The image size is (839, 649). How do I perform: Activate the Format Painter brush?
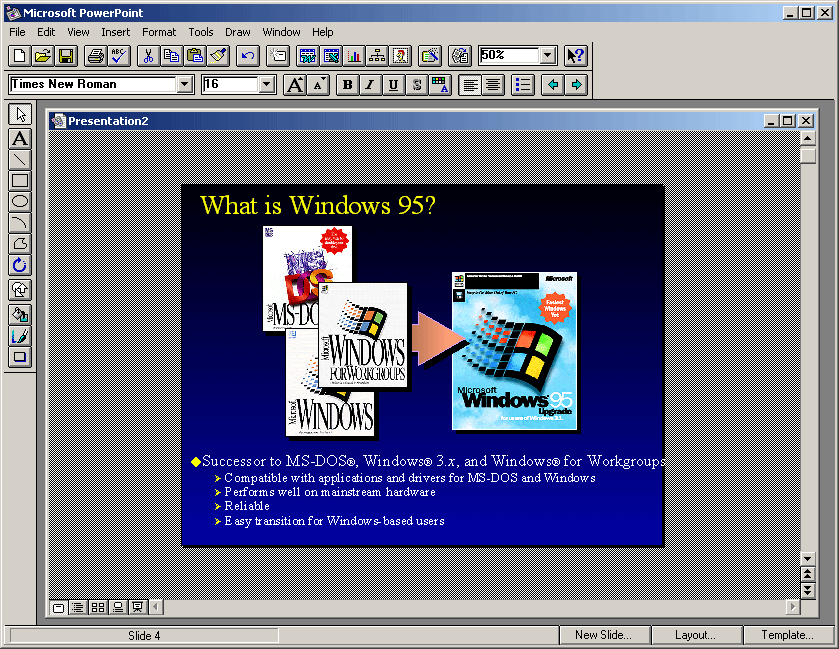pos(219,56)
